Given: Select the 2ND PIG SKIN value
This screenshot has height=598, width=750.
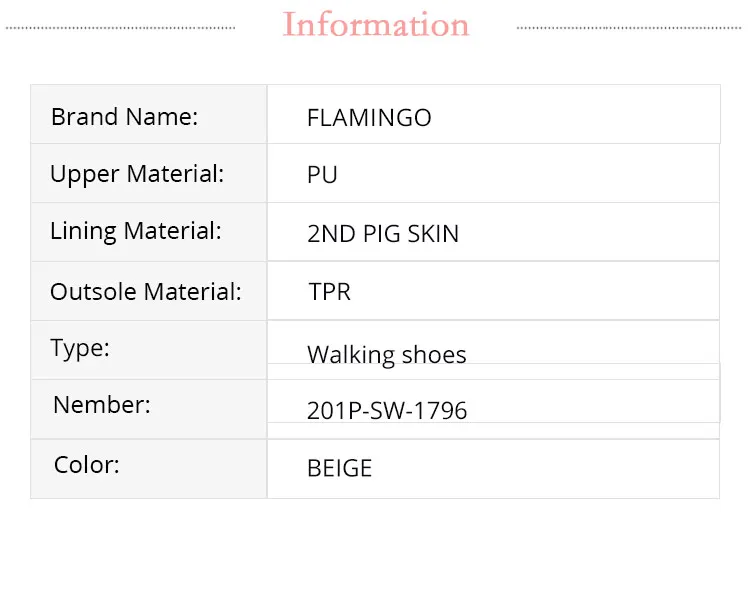Looking at the screenshot, I should pyautogui.click(x=383, y=234).
